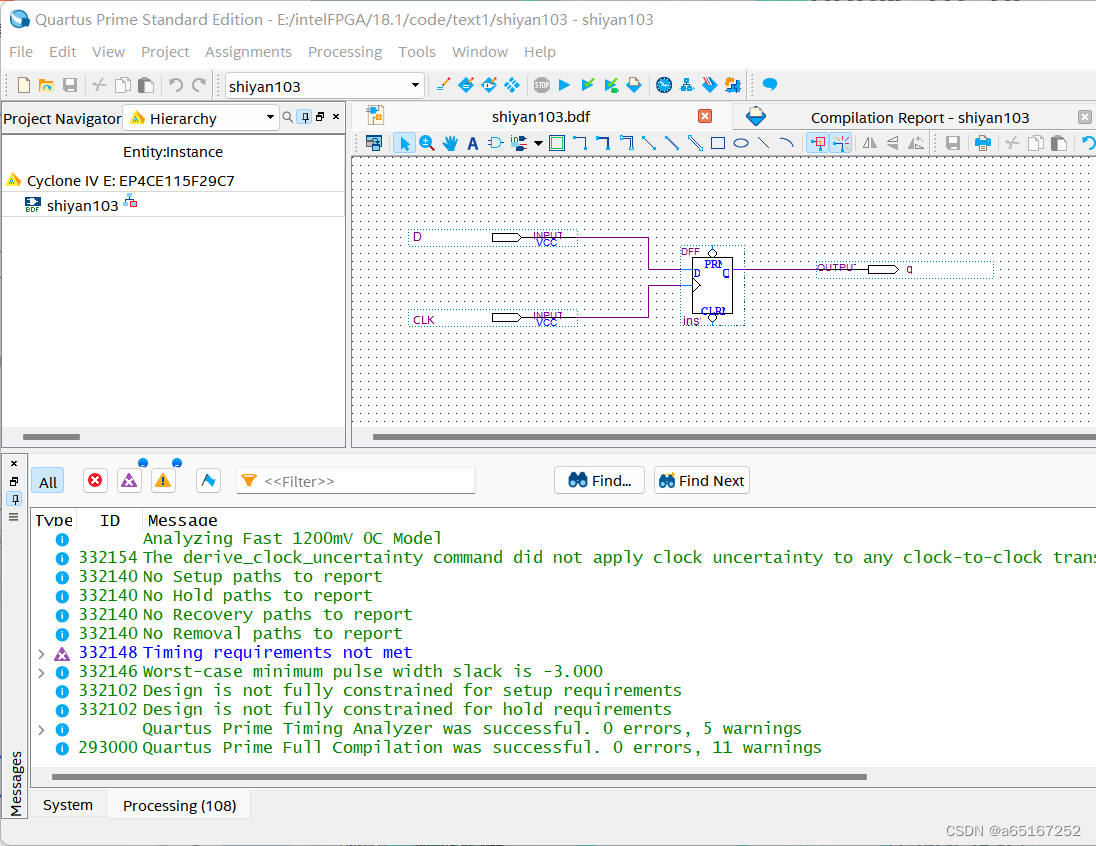The height and width of the screenshot is (846, 1096).
Task: Select Cyclone IV E device entry
Action: click(130, 180)
